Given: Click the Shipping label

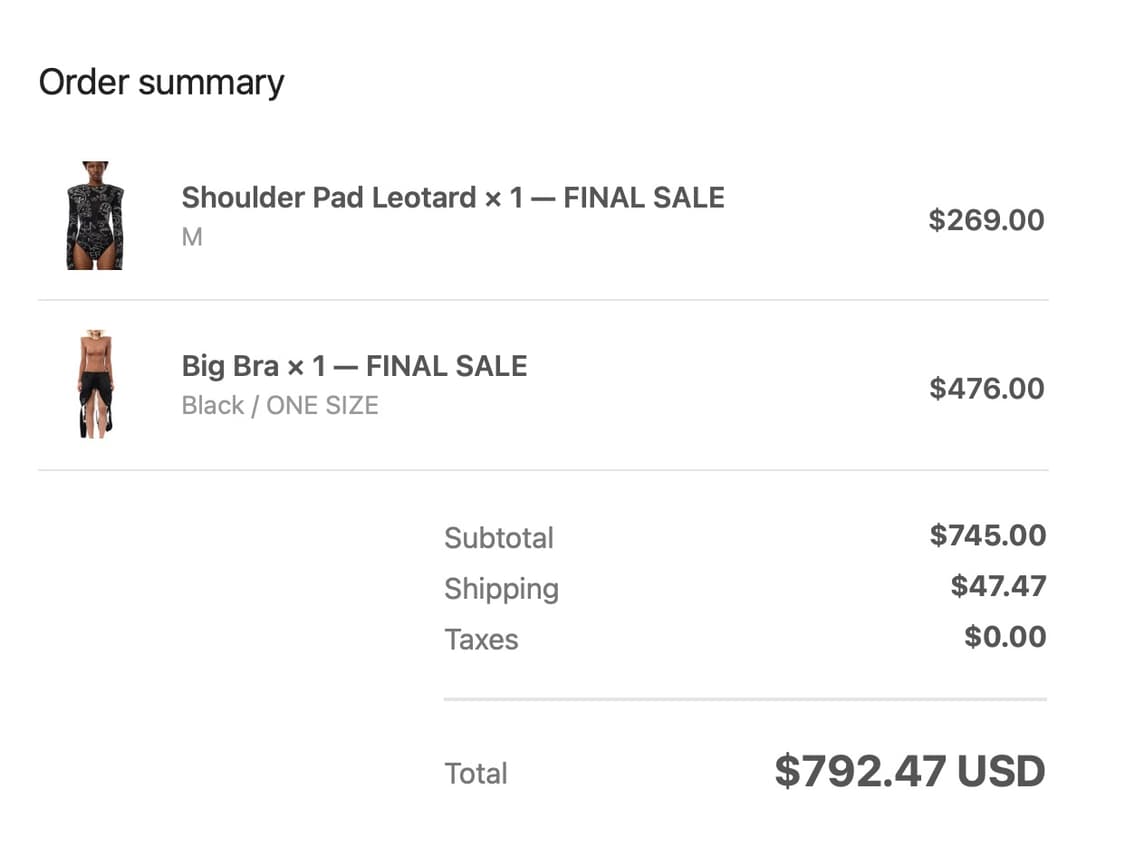Looking at the screenshot, I should tap(501, 588).
